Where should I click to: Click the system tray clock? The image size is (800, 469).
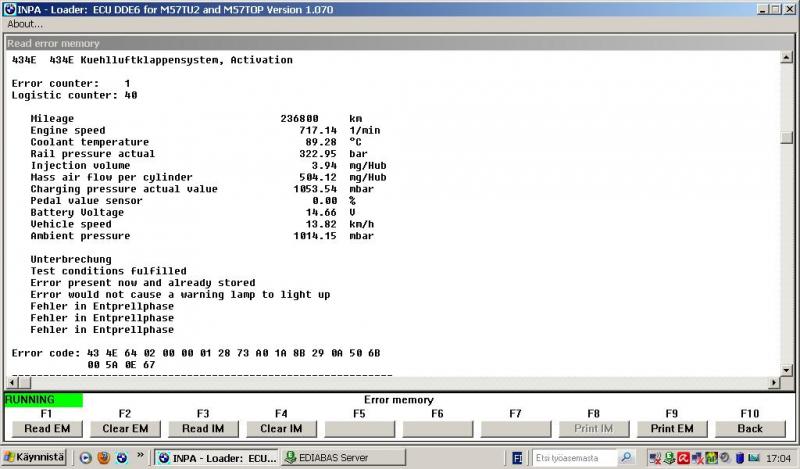(x=776, y=458)
